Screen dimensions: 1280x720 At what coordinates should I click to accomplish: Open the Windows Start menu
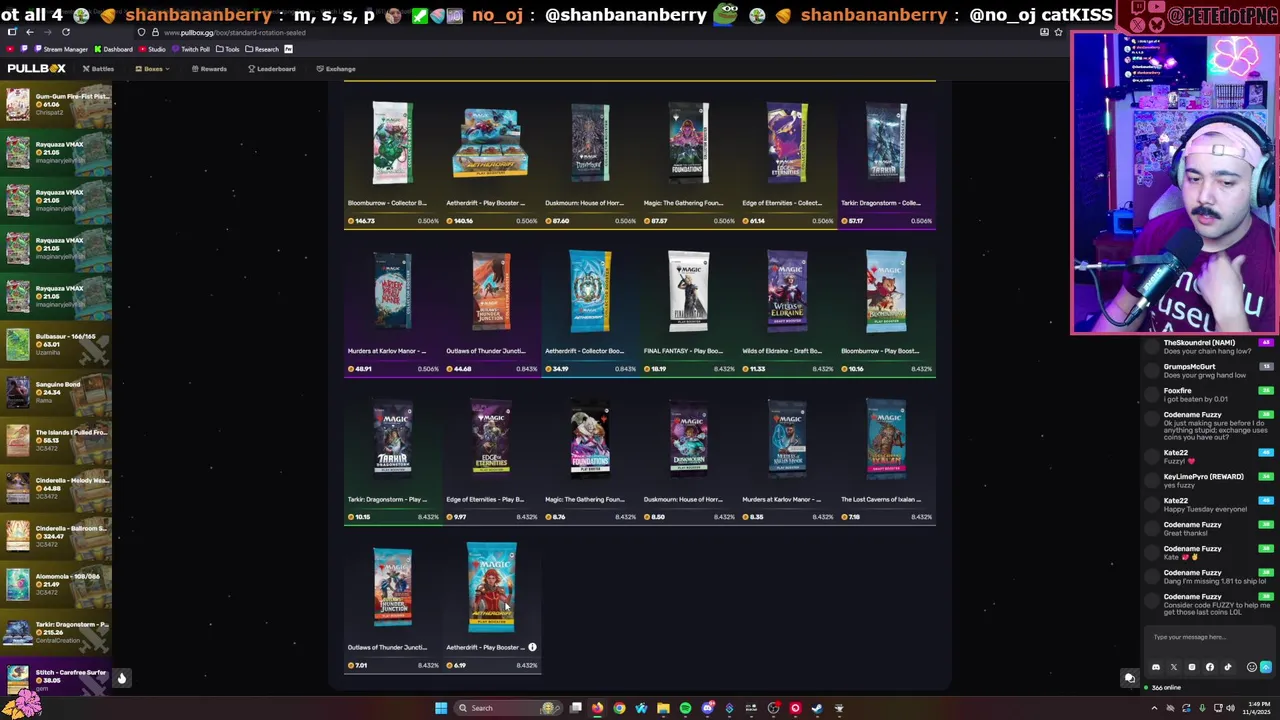441,708
